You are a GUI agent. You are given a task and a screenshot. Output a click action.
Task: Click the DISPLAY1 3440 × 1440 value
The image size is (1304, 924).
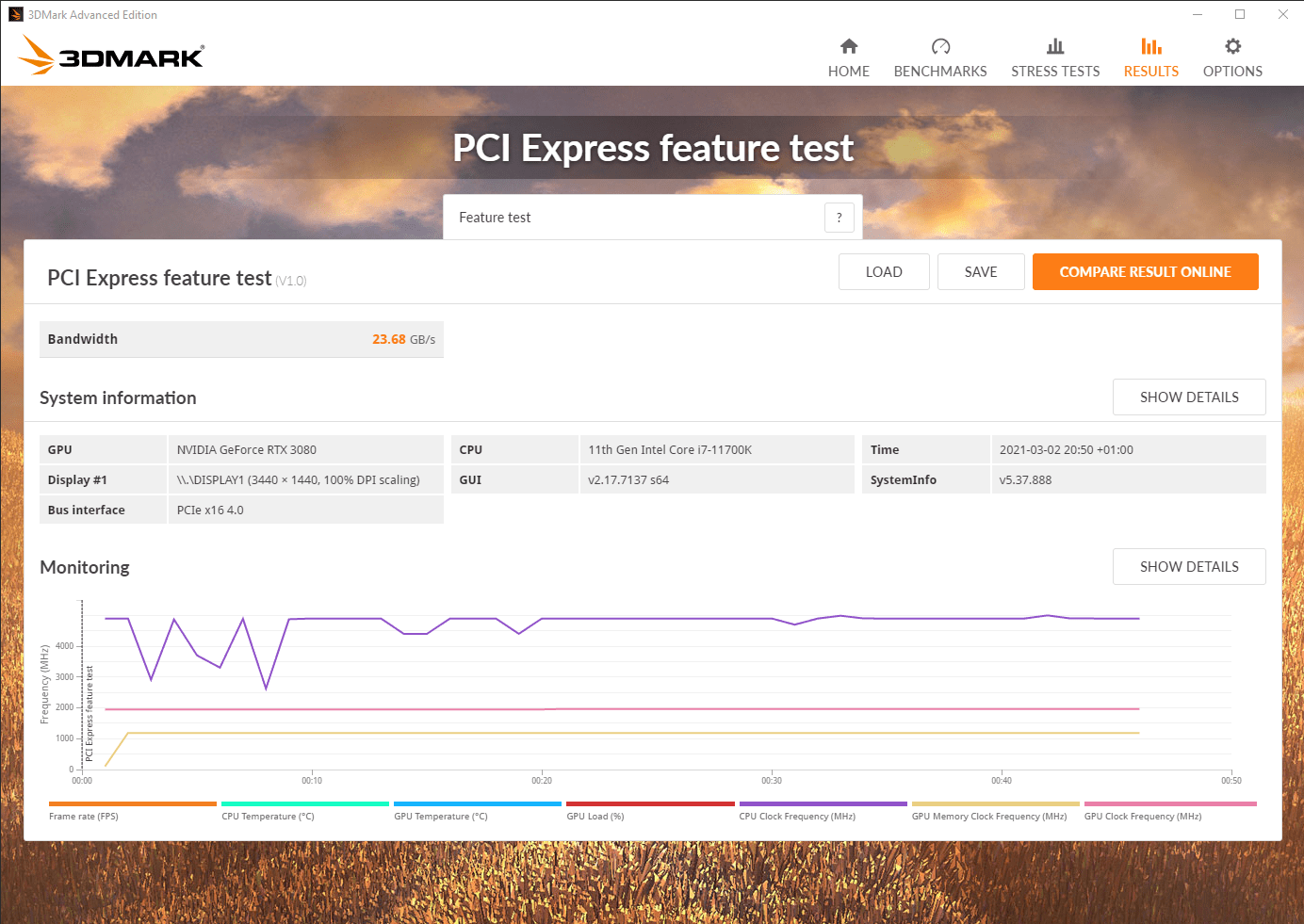click(299, 480)
